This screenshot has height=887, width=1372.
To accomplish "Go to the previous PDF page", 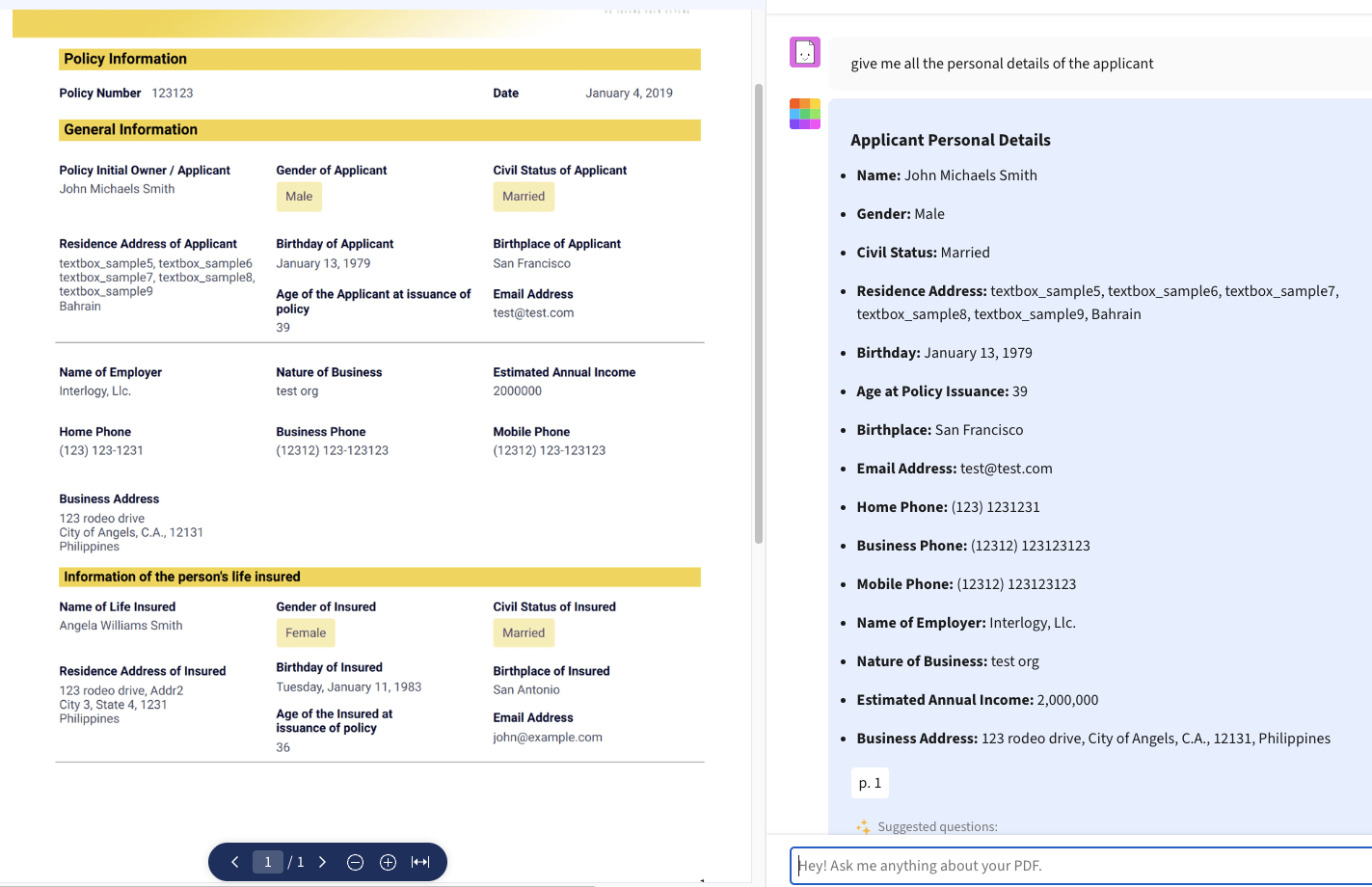I will coord(235,862).
